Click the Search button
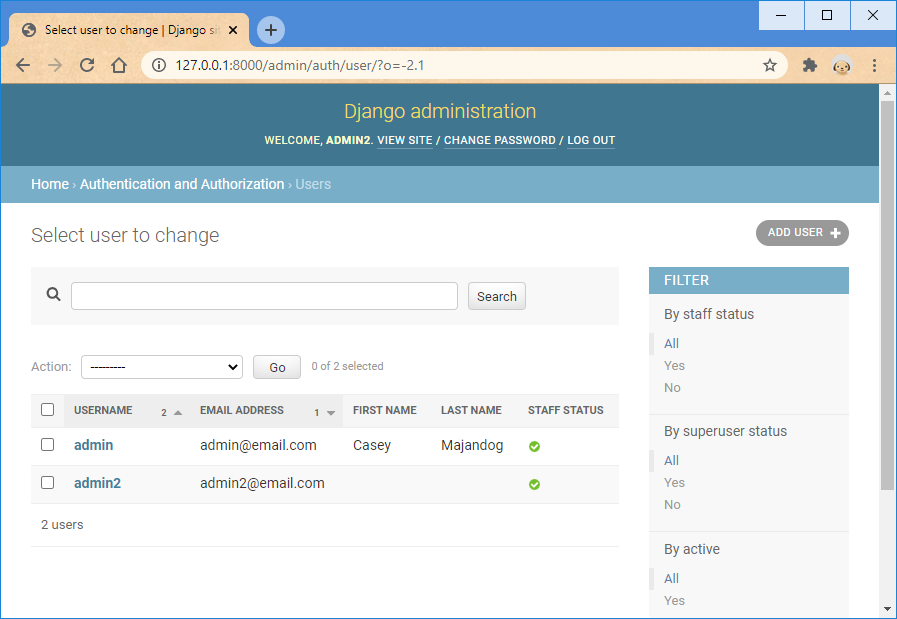This screenshot has height=619, width=897. tap(496, 296)
